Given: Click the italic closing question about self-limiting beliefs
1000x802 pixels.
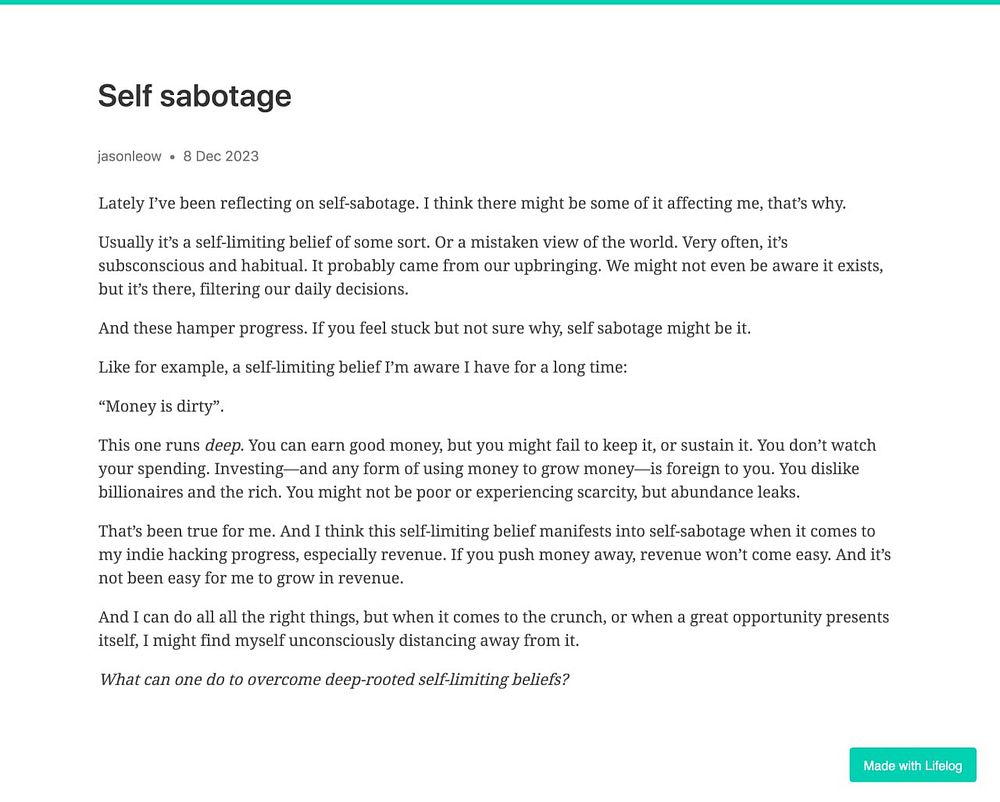Looking at the screenshot, I should (334, 680).
